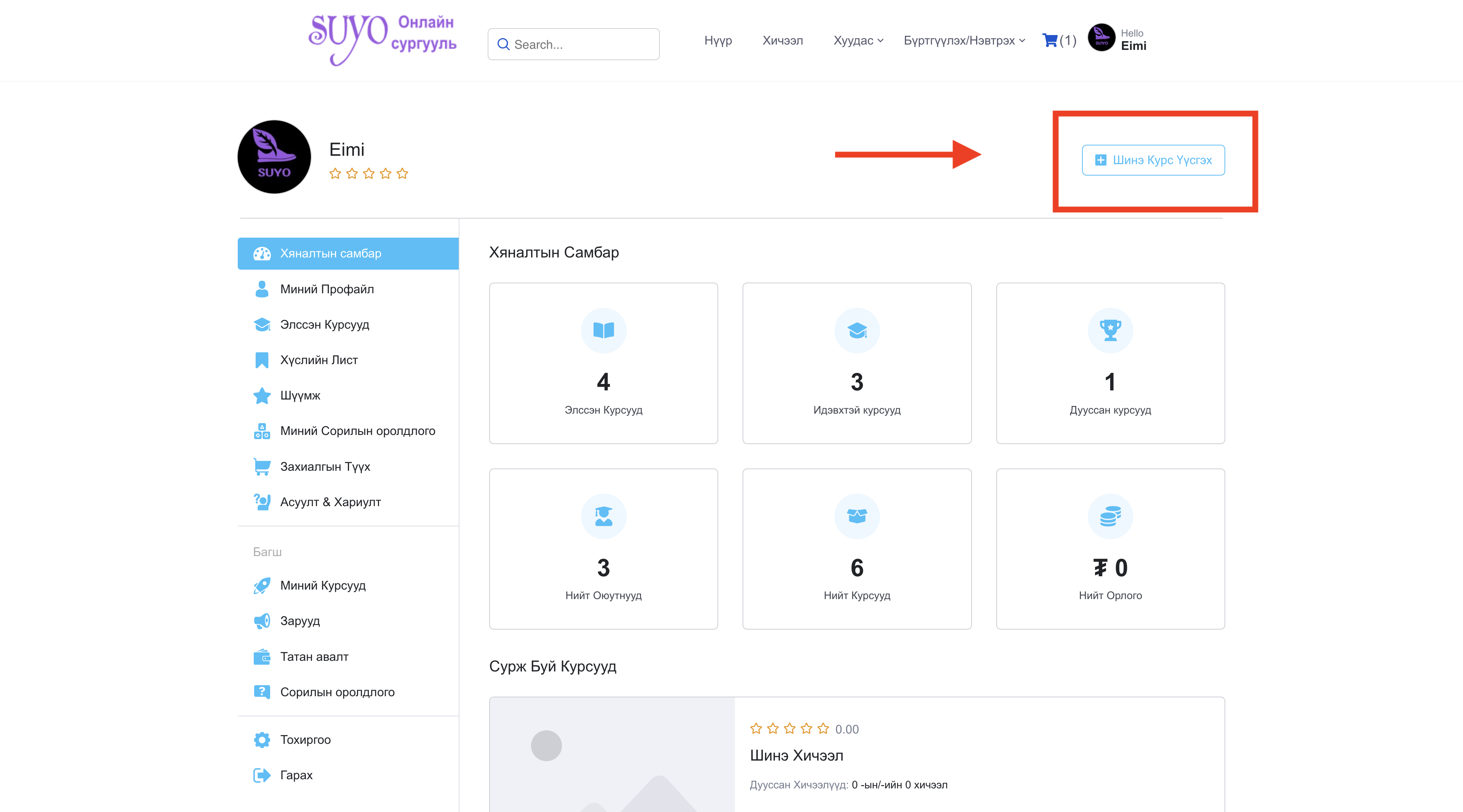Click Миний Сорилын оролдлого sidebar label

[x=357, y=431]
